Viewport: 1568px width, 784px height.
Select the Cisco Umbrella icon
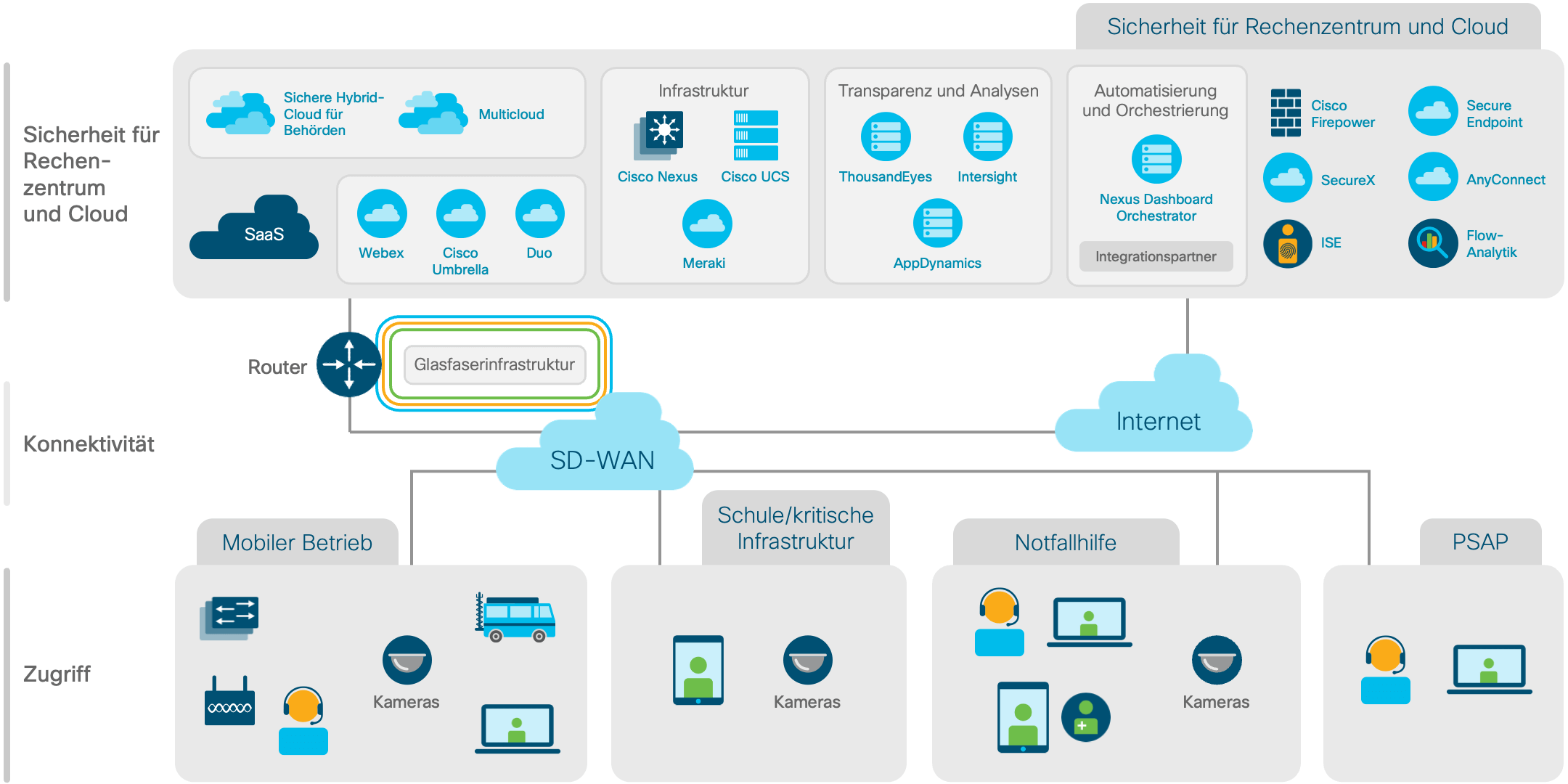460,213
